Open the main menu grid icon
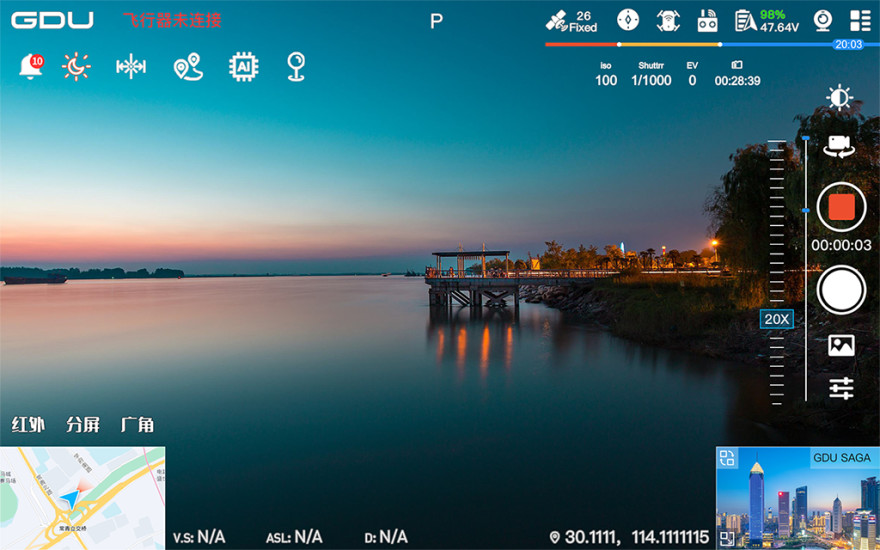This screenshot has width=880, height=550. click(x=860, y=21)
